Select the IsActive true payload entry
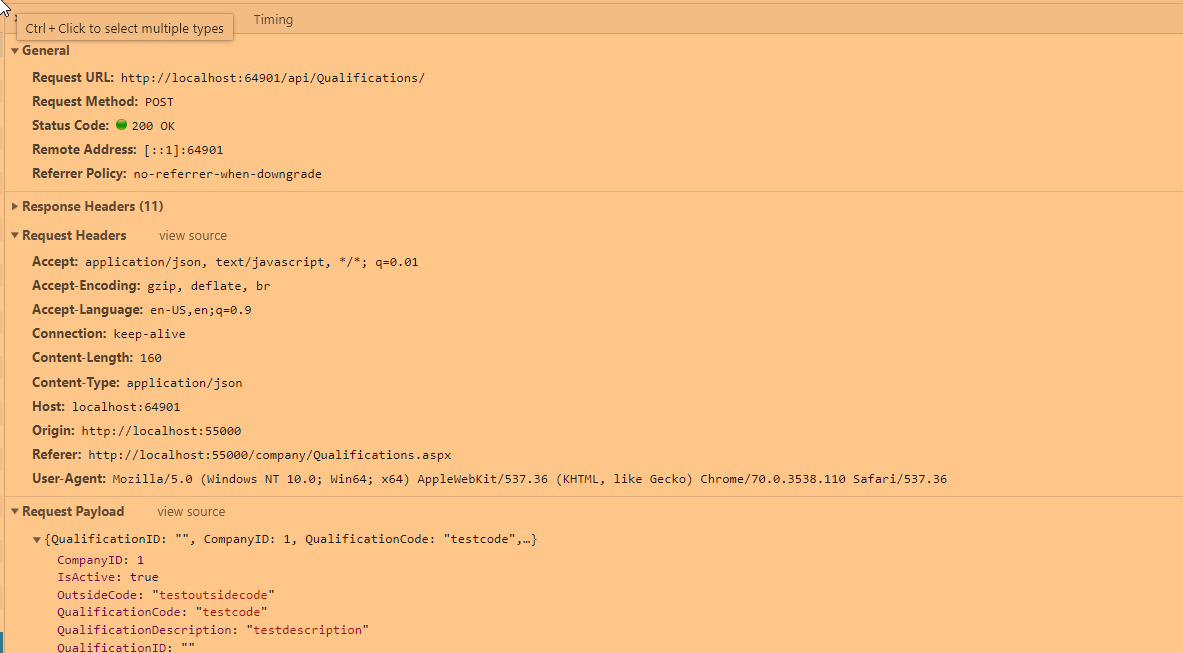1183x653 pixels. coord(108,577)
